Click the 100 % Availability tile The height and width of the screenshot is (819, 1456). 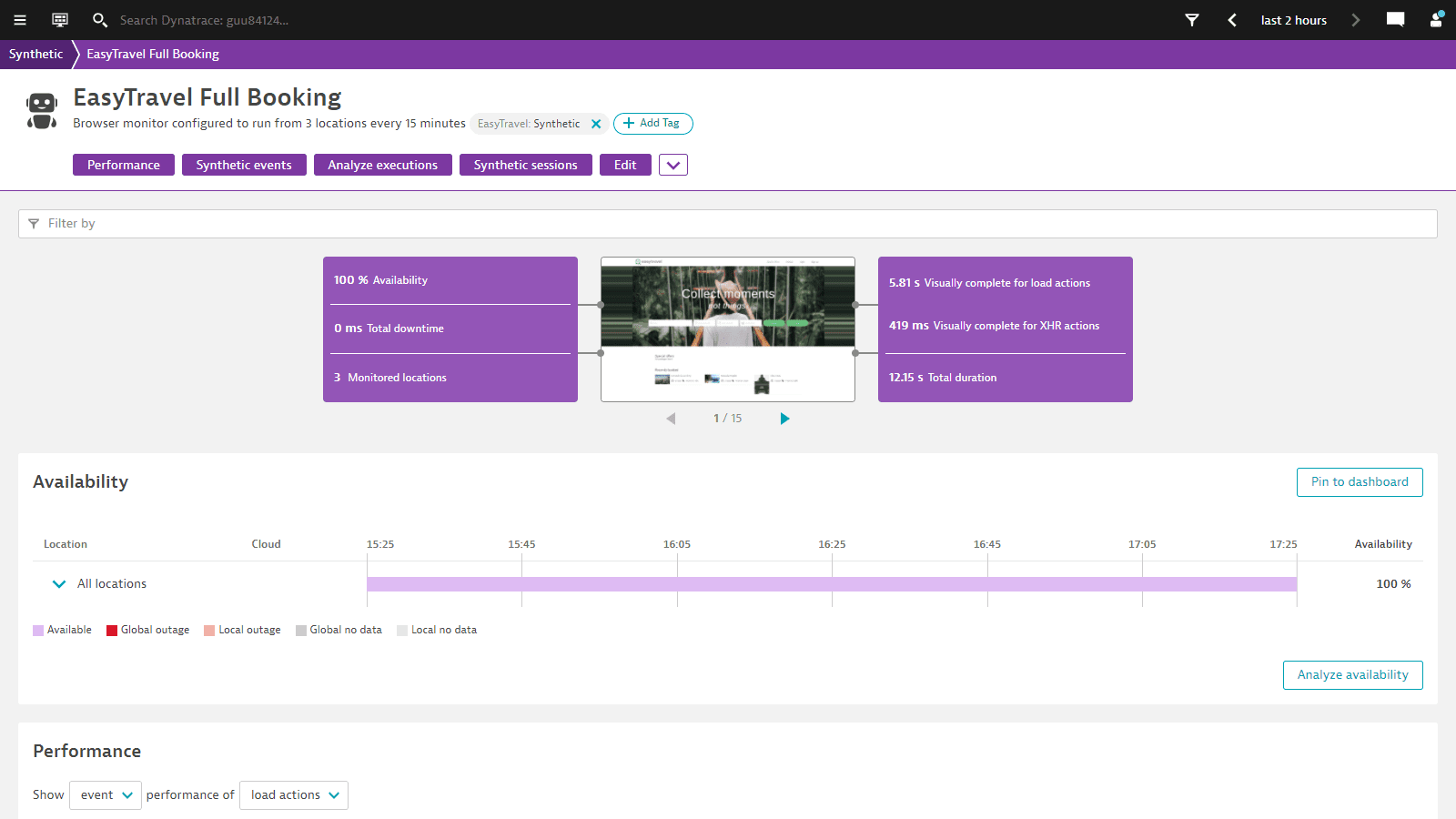coord(450,280)
